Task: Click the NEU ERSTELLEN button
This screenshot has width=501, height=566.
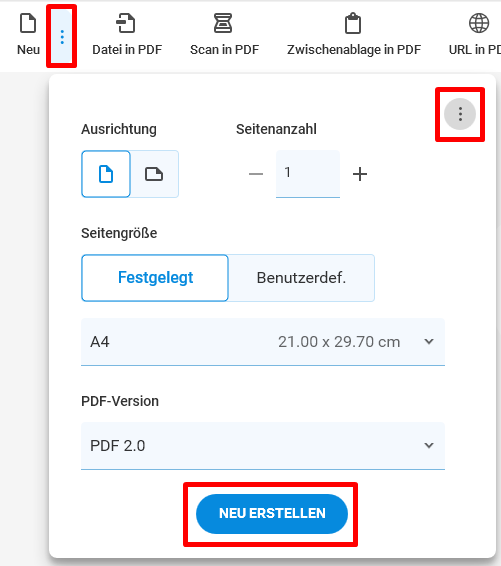Action: (272, 514)
